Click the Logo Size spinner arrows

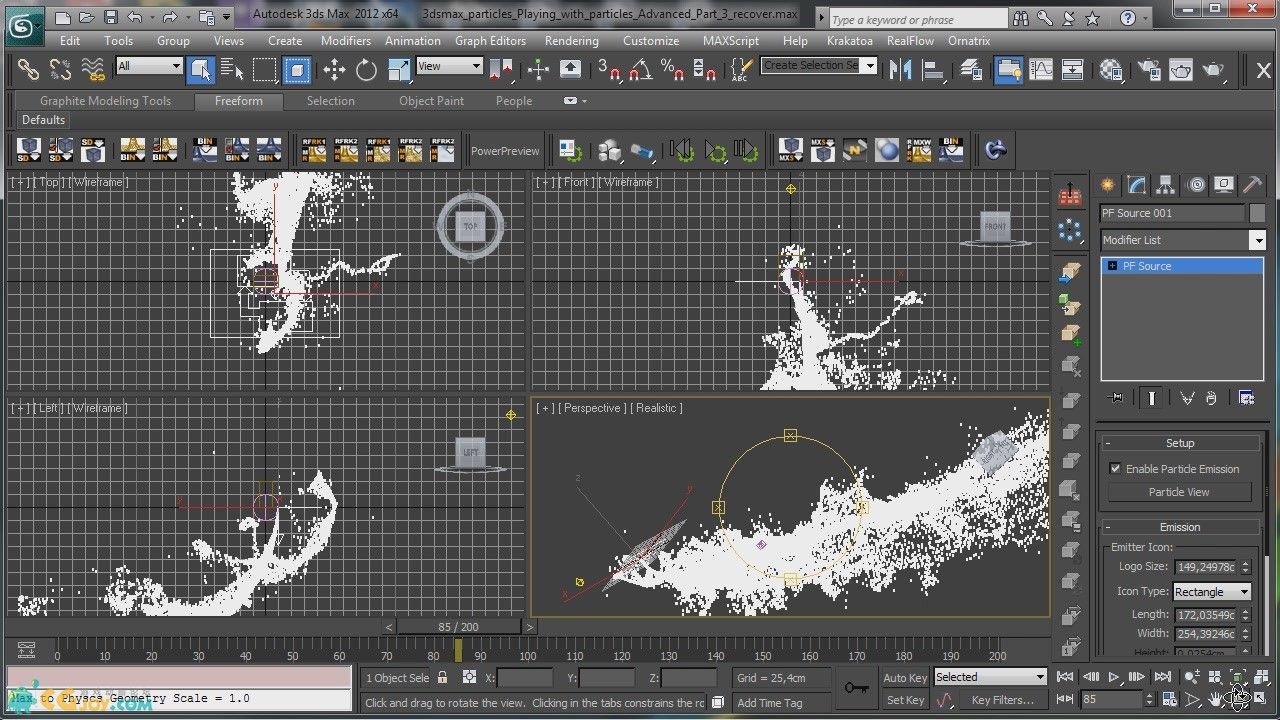pos(1245,567)
